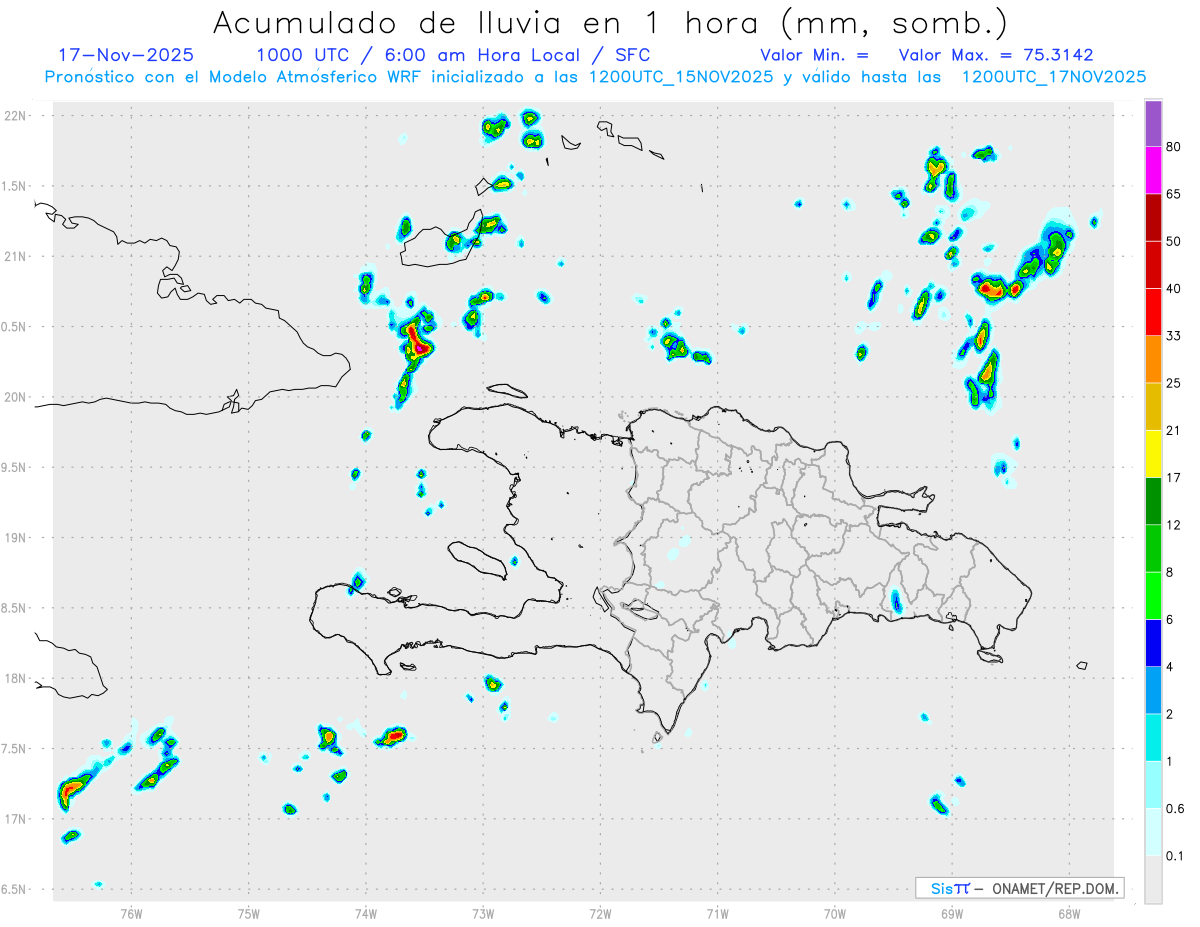
Task: Select the '17N' latitude label
Action: 17,819
